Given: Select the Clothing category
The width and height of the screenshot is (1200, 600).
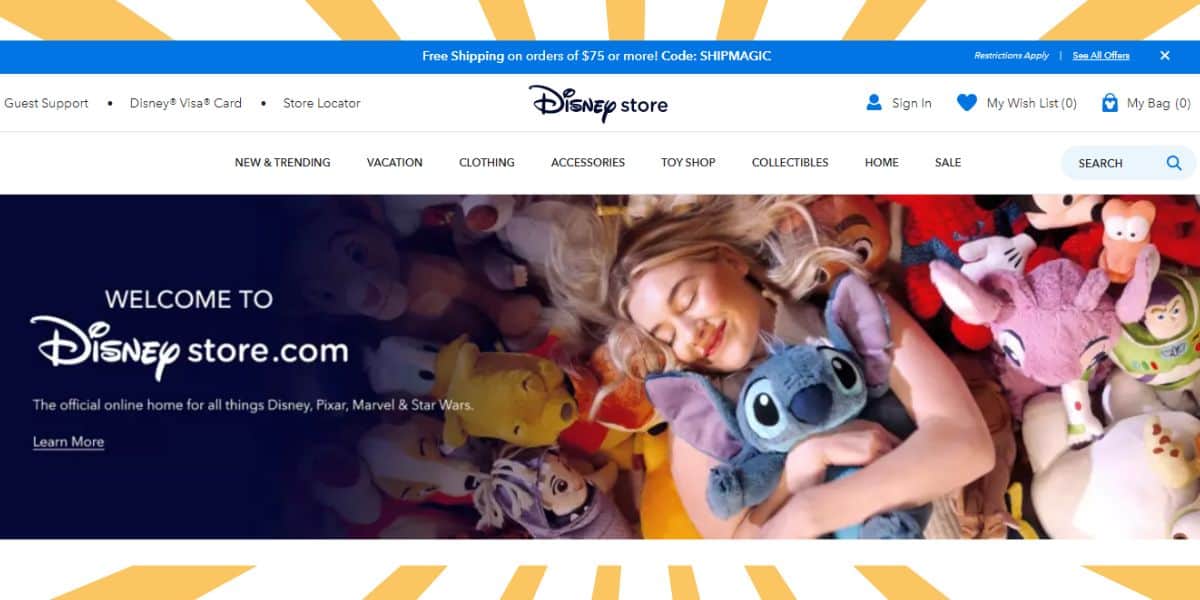Looking at the screenshot, I should [x=487, y=162].
